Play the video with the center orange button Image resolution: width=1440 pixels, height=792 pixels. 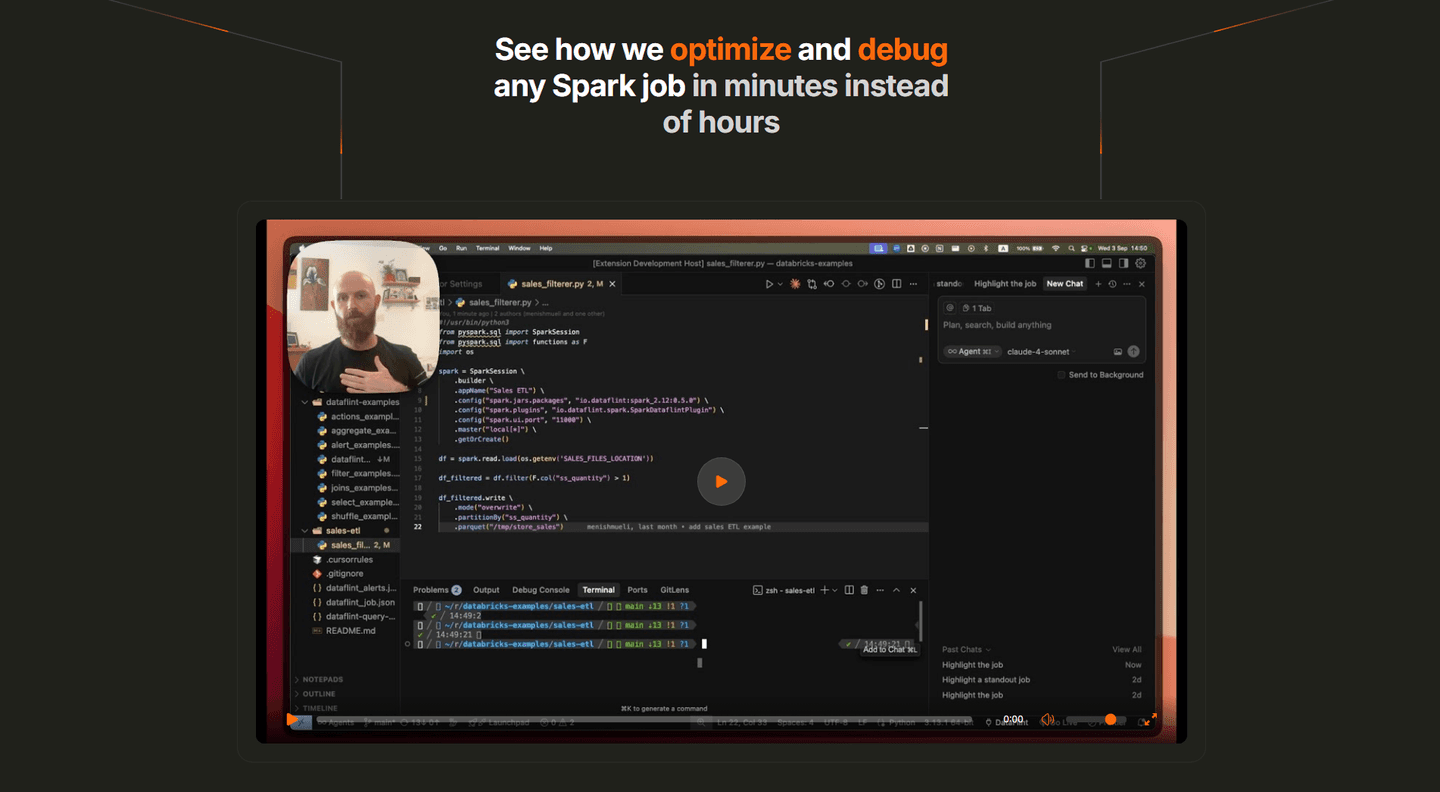721,481
